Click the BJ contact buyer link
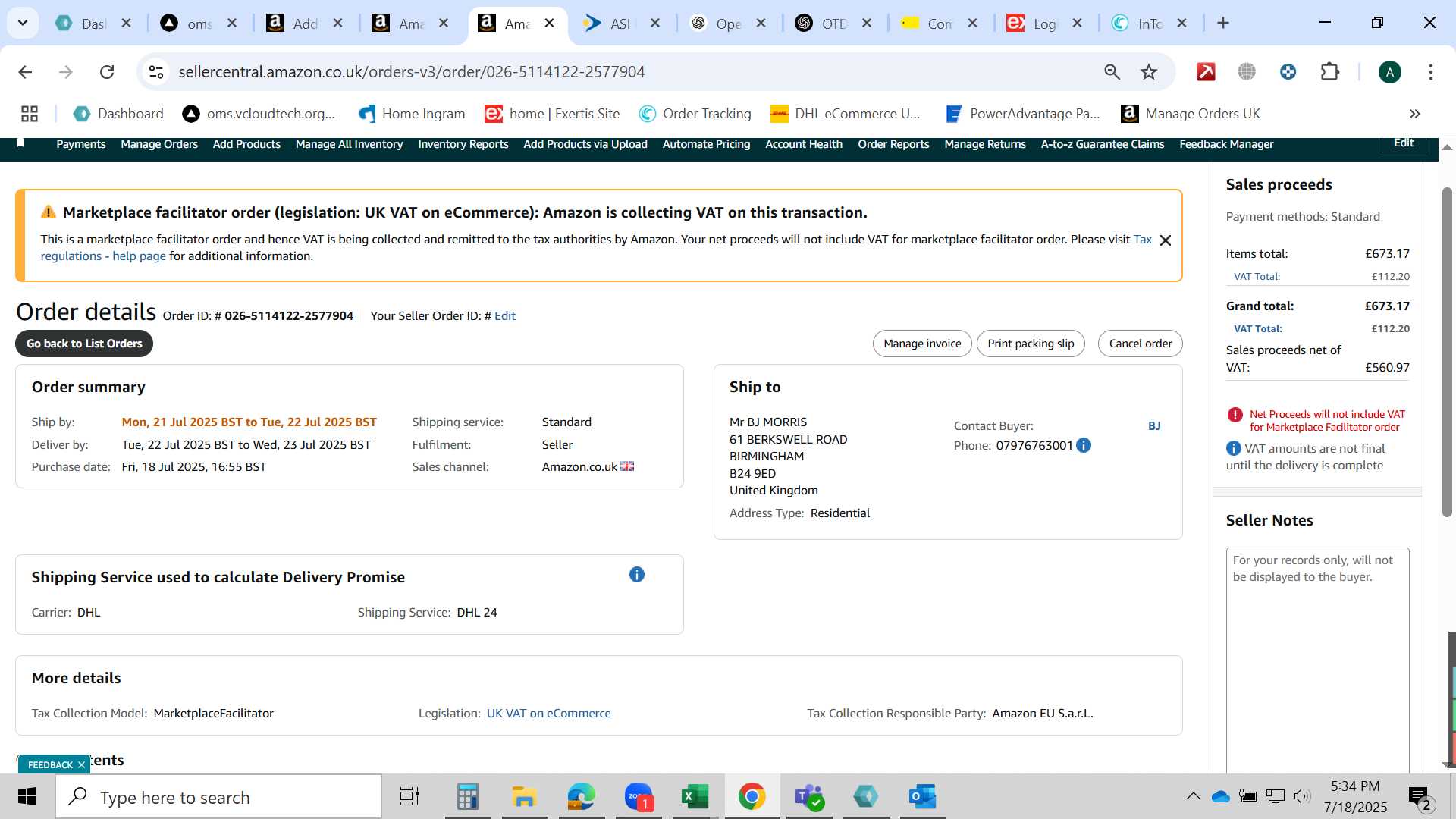This screenshot has height=819, width=1456. (x=1154, y=426)
